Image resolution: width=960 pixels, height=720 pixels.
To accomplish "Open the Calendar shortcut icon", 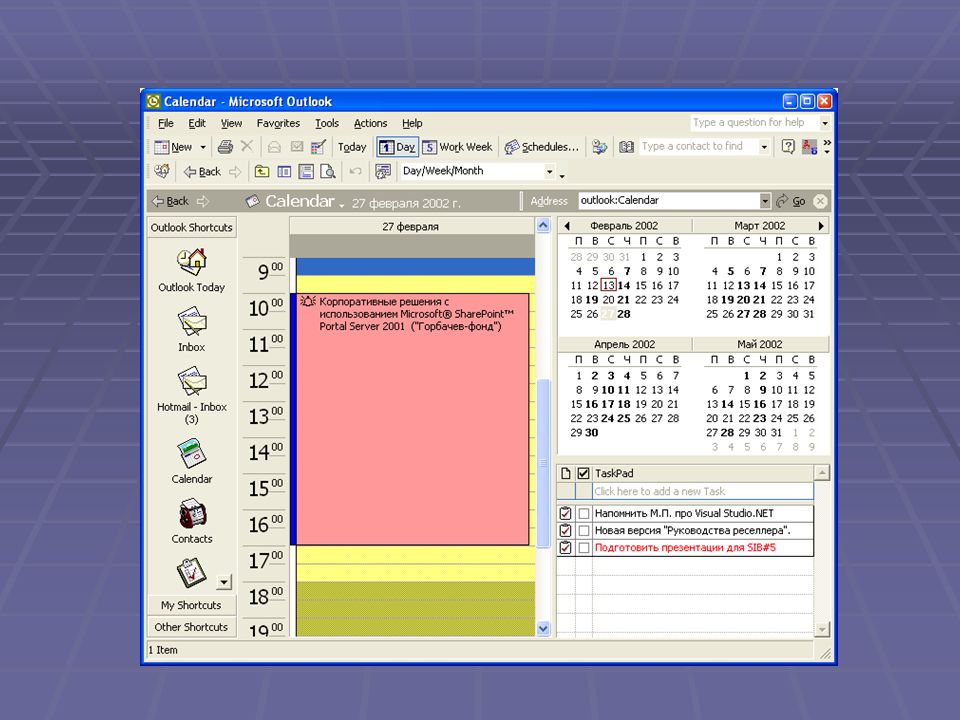I will pos(192,454).
